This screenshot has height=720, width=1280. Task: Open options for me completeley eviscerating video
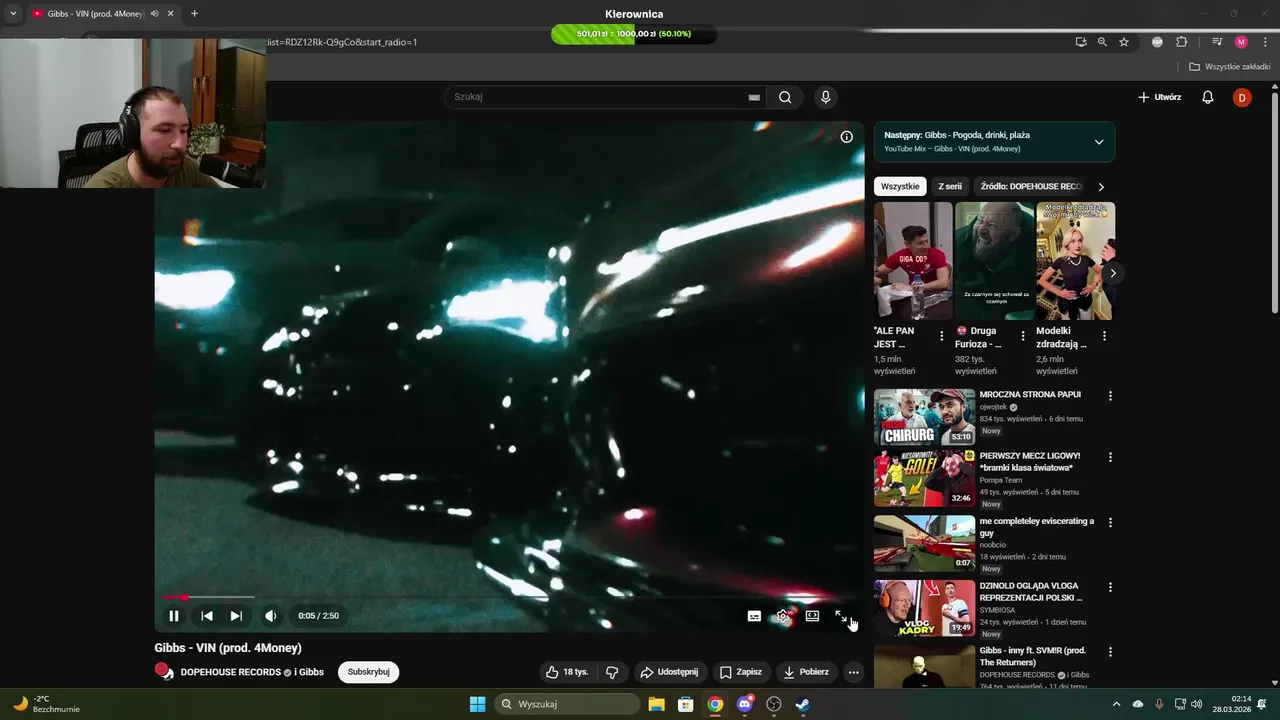click(1110, 522)
